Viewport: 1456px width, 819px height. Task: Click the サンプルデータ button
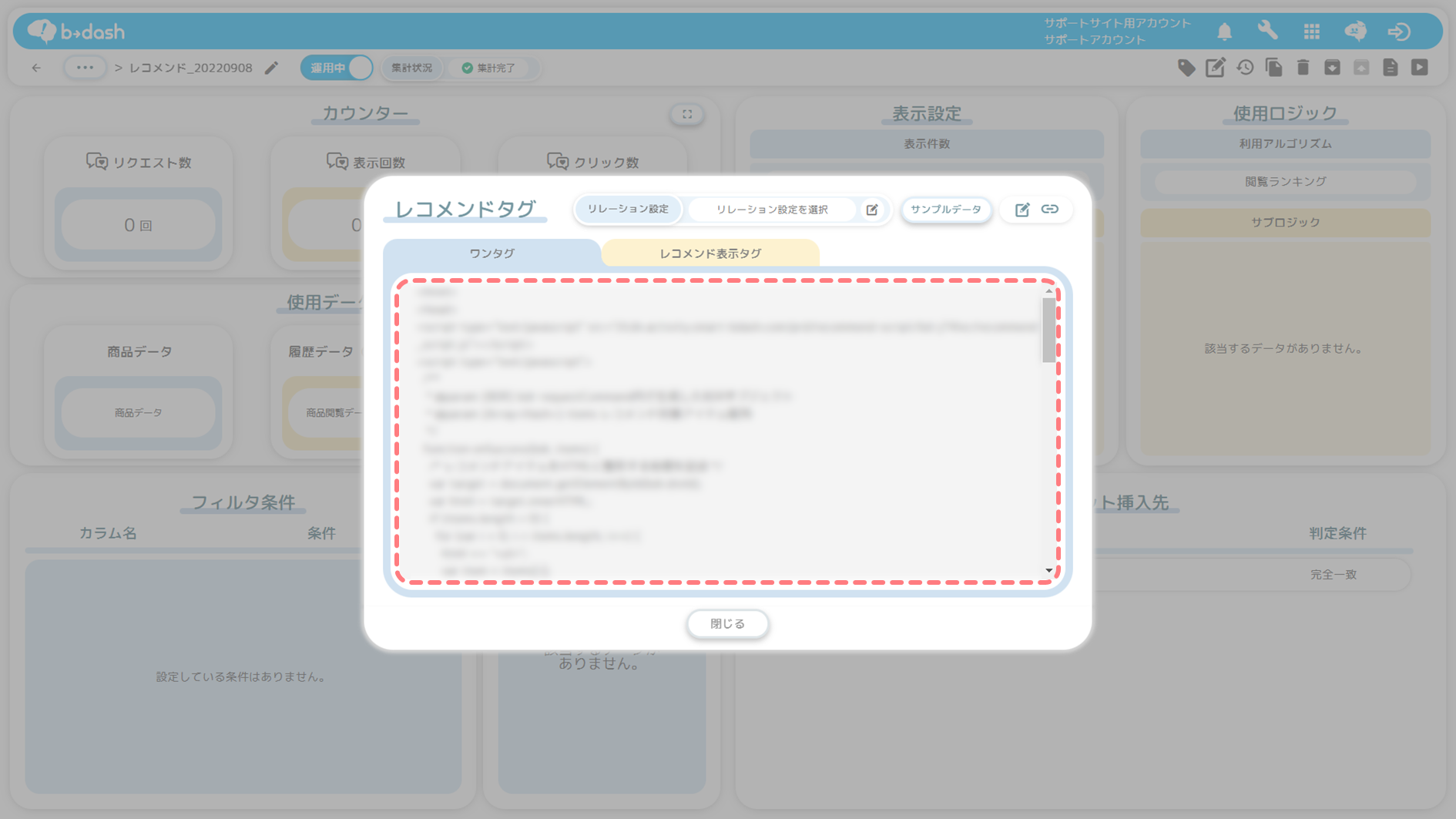tap(946, 210)
